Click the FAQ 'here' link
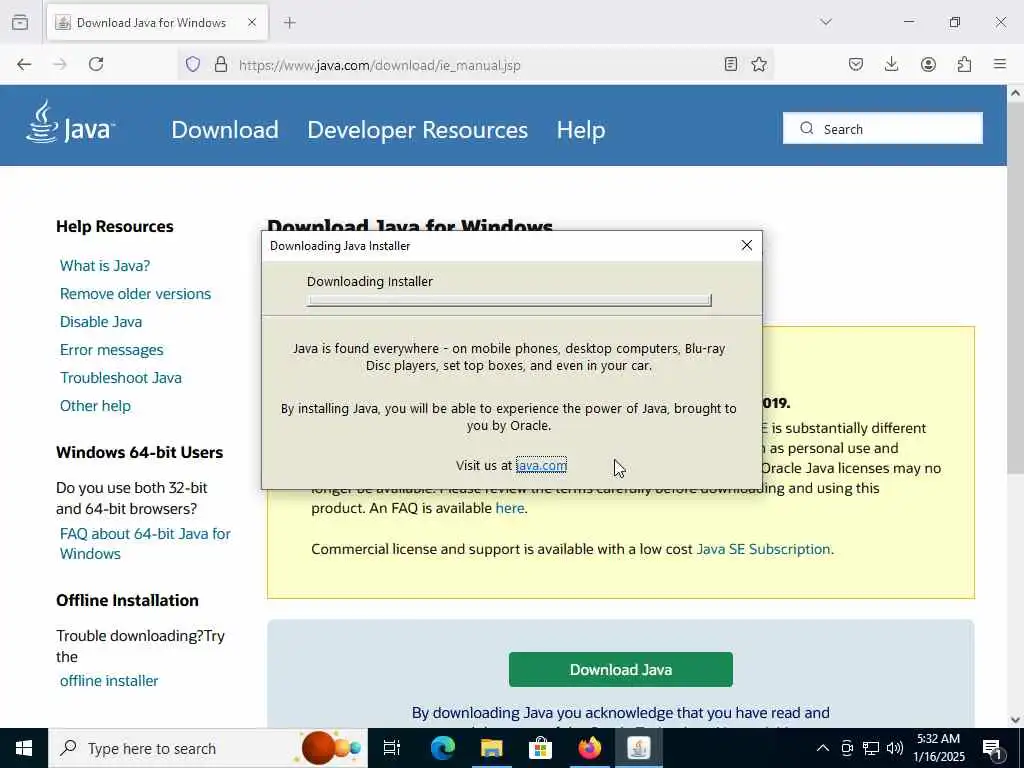The height and width of the screenshot is (768, 1024). click(510, 508)
